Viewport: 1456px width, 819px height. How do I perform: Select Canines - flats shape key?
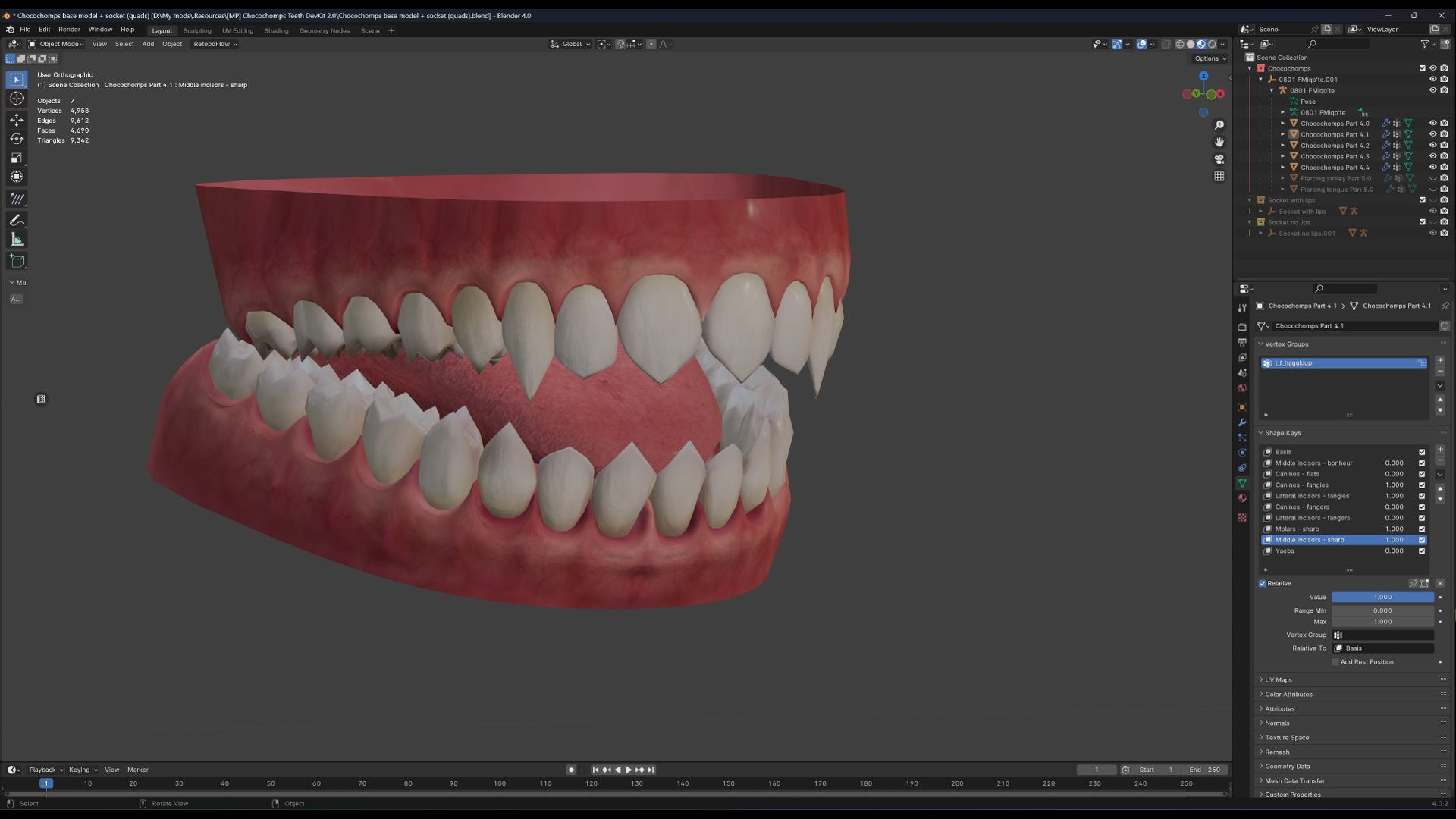pos(1344,474)
